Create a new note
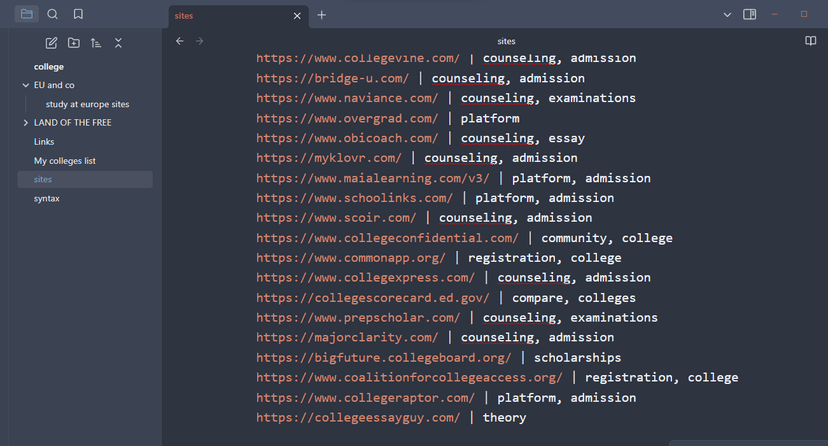This screenshot has width=828, height=446. coord(51,43)
